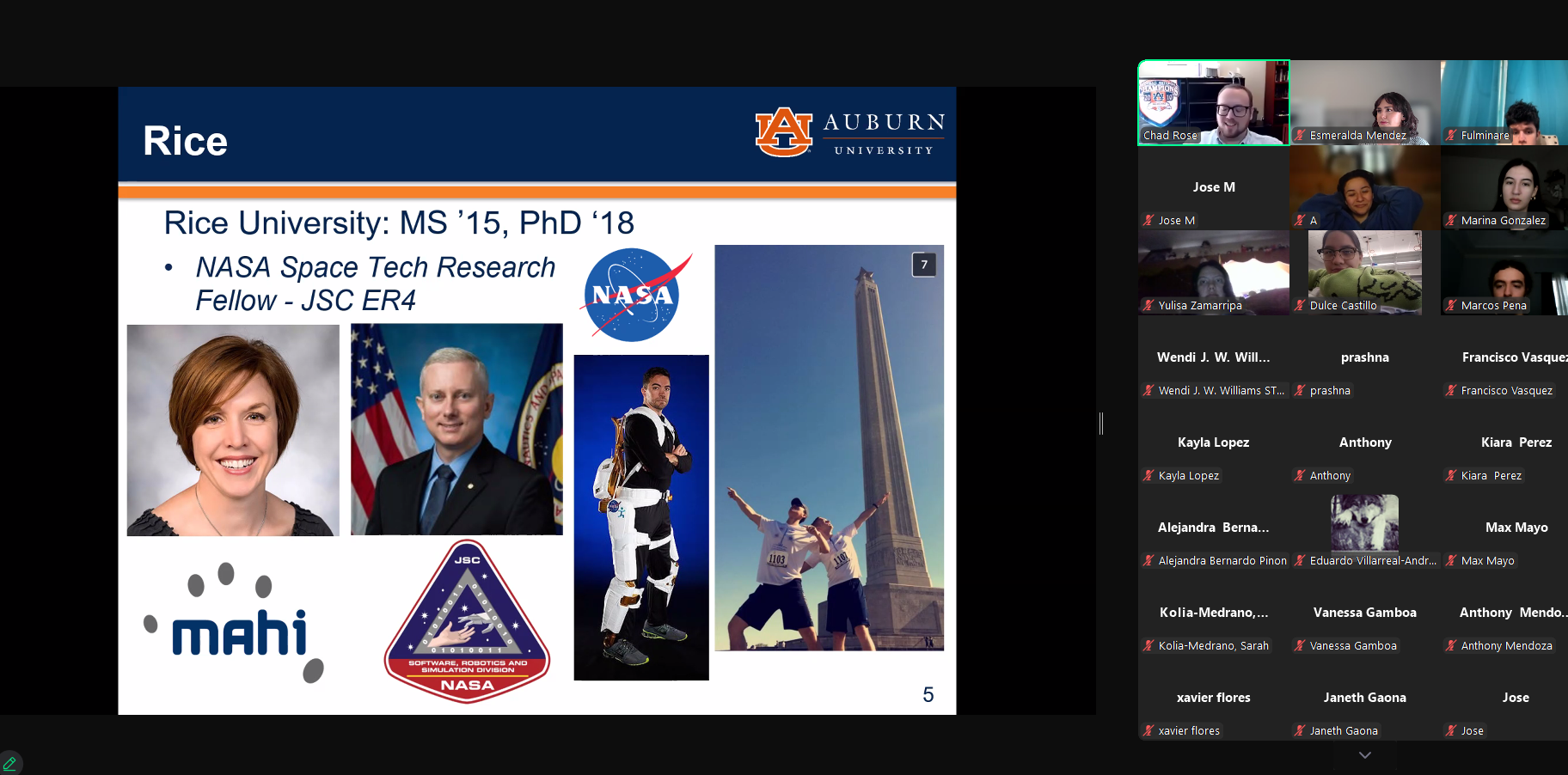
Task: Click the Janeth Gaona participant tile
Action: (1364, 698)
